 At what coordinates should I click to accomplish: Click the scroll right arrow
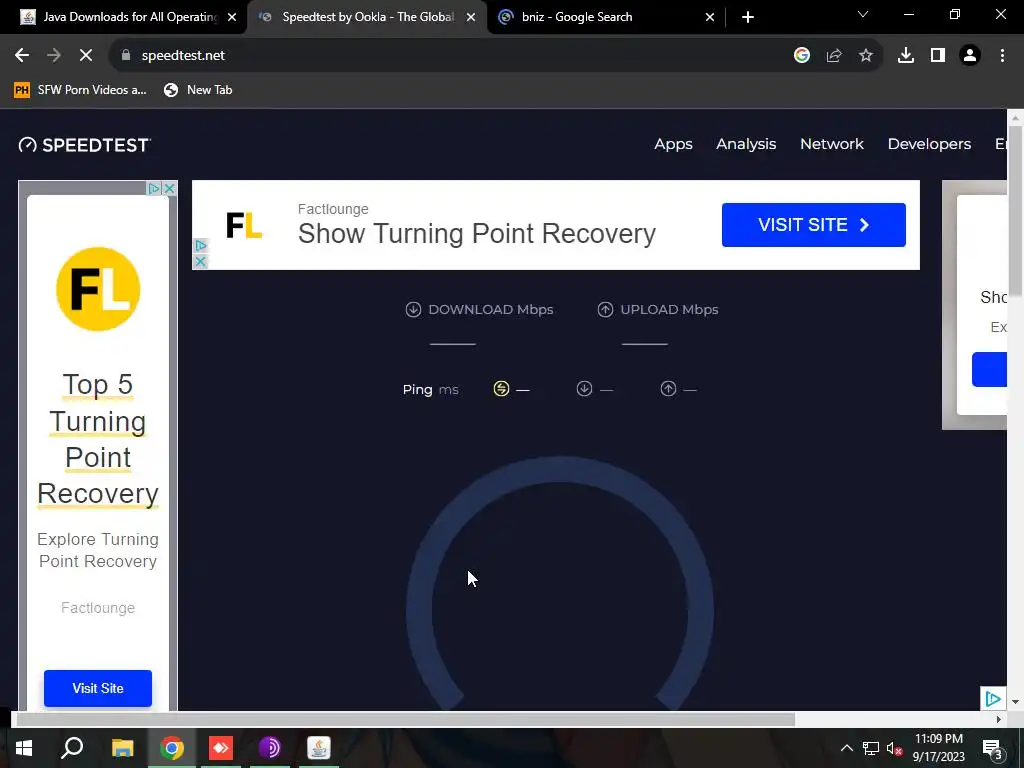(999, 719)
